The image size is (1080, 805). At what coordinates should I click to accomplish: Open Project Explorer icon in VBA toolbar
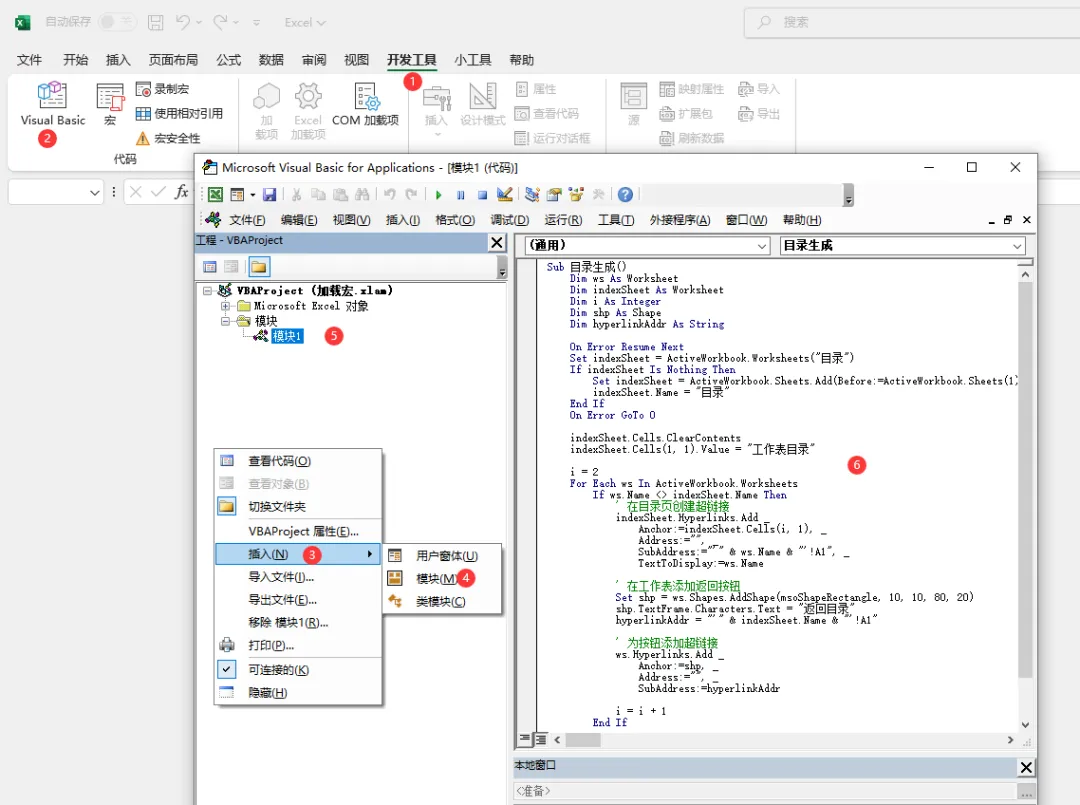click(532, 195)
